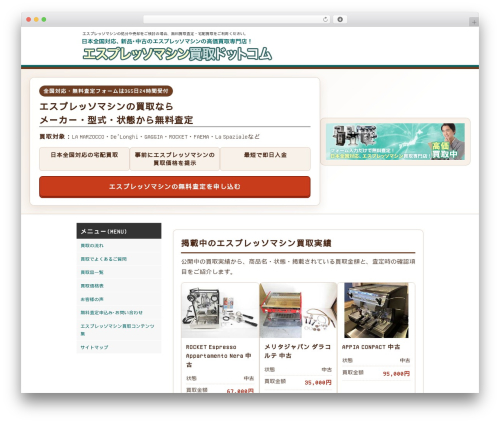Open a new tab with the plus button
Screen dimensions: 500x423
pos(474,22)
